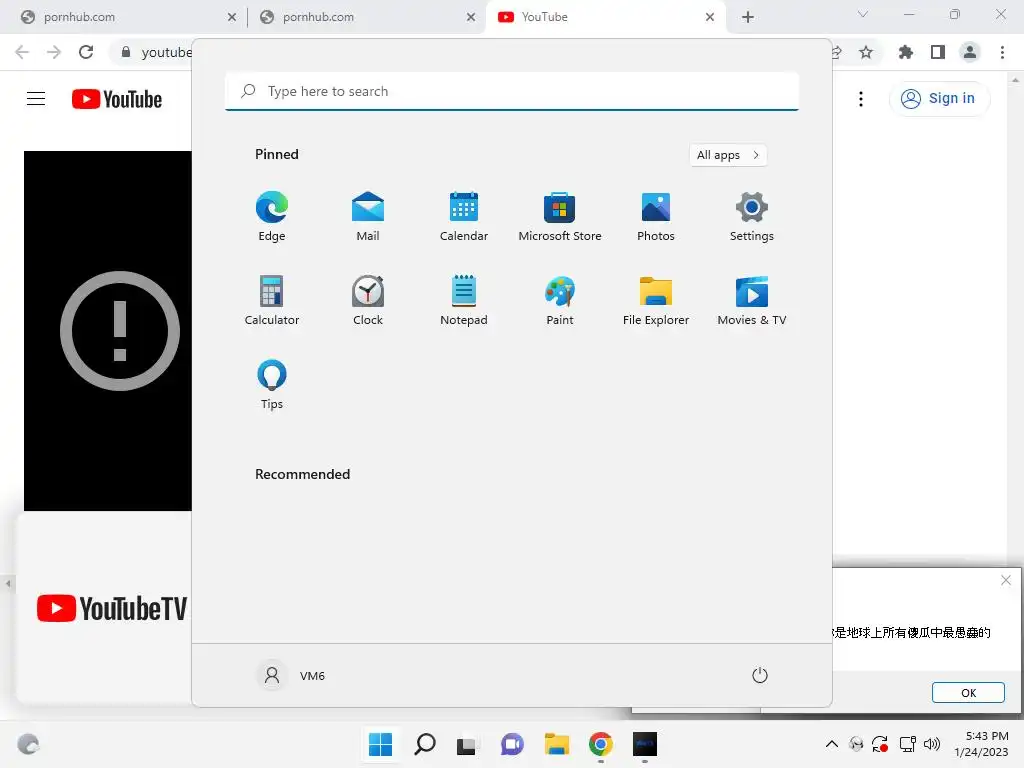
Task: Click the video player error icon
Action: [x=120, y=331]
